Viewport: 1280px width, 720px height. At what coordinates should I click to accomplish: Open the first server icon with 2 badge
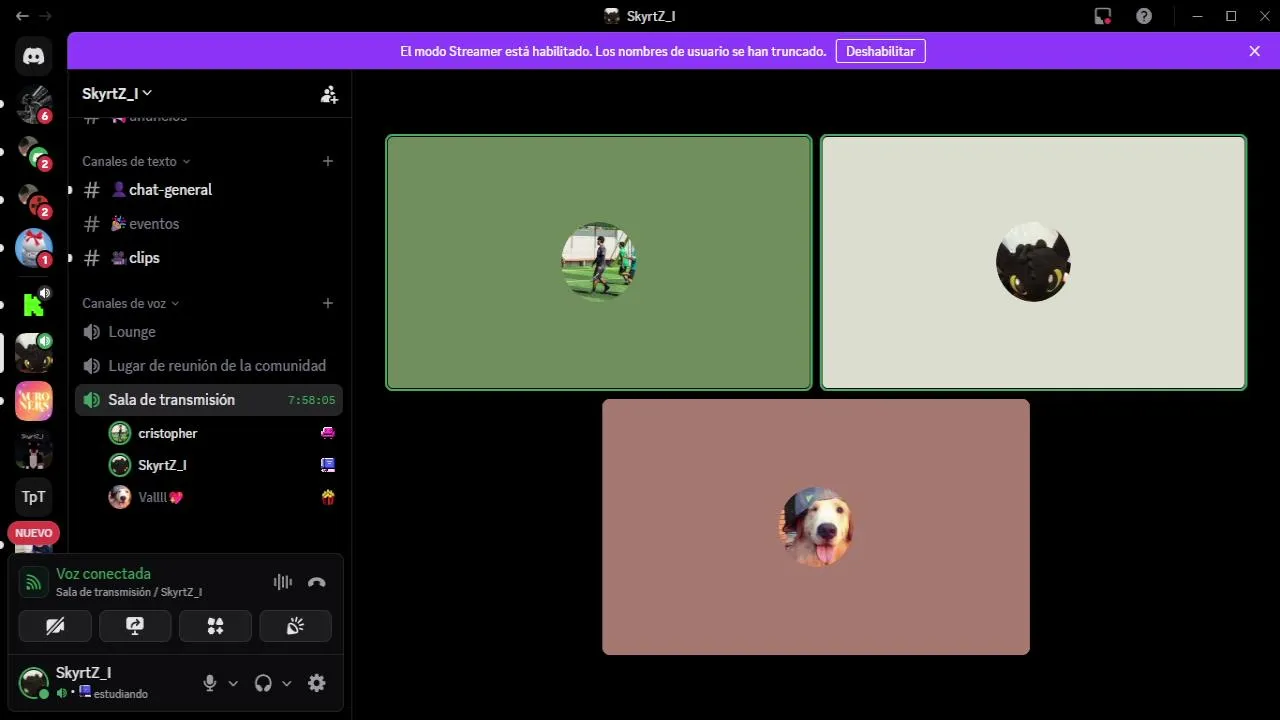34,152
